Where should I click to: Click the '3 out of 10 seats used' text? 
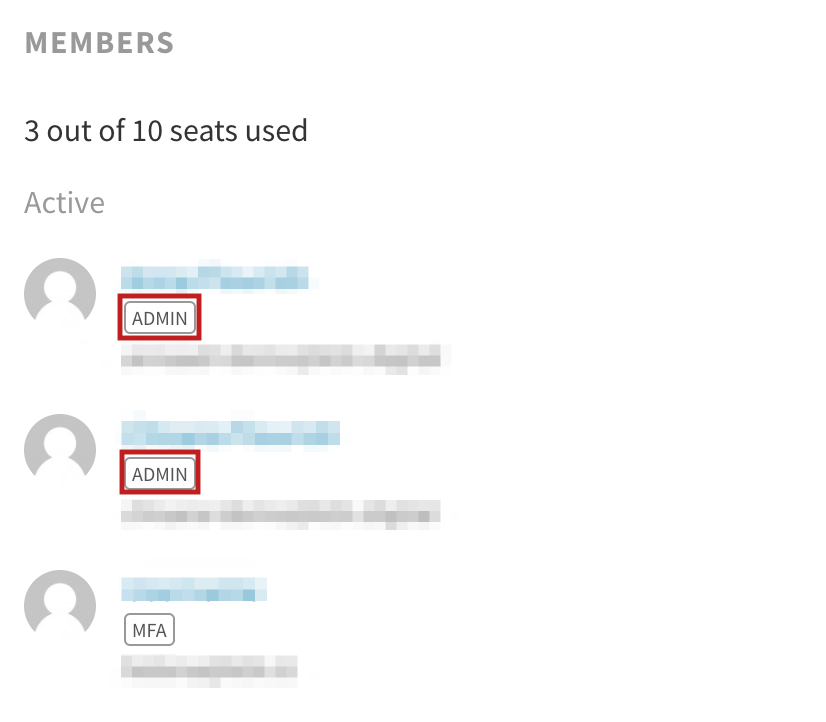coord(166,131)
